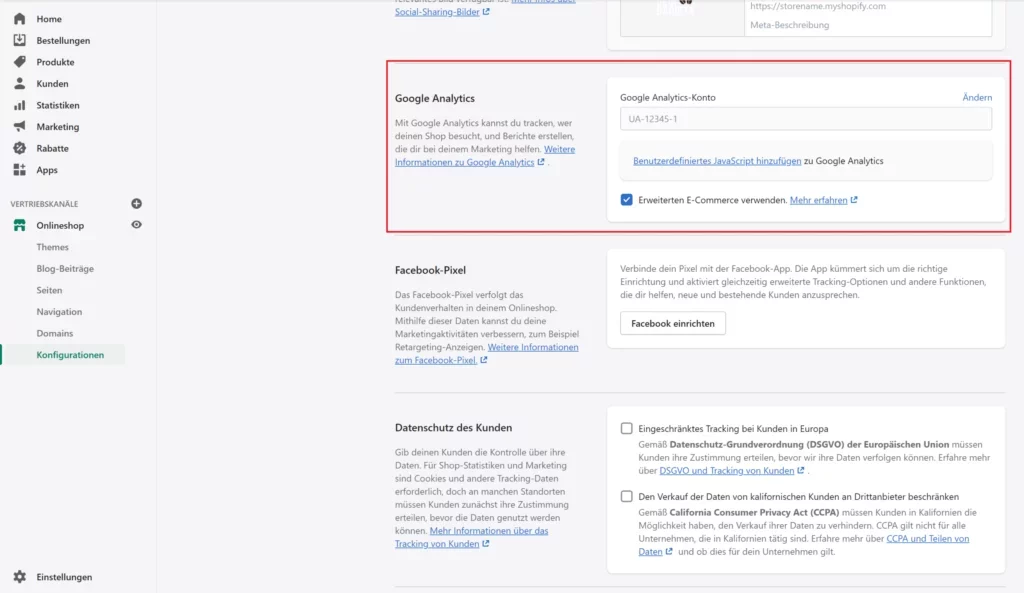Image resolution: width=1024 pixels, height=593 pixels.
Task: Click the VERTRIEBSKANÄLE section label
Action: (44, 204)
